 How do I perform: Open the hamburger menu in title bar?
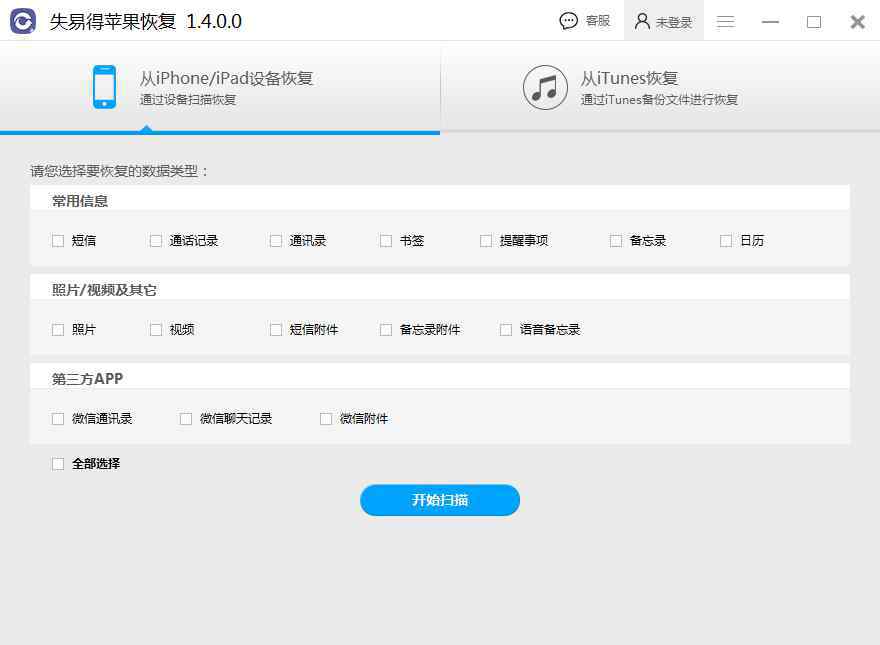coord(726,22)
